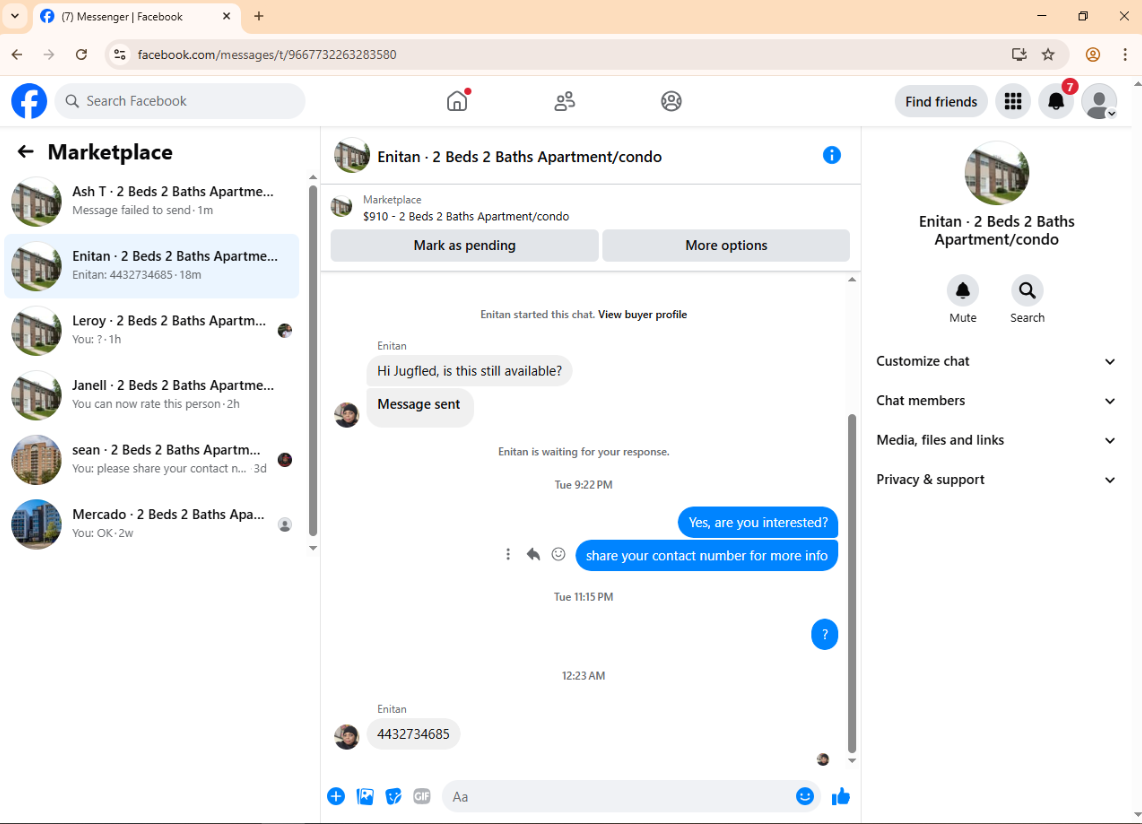The height and width of the screenshot is (824, 1142).
Task: Mute this conversation with bell icon
Action: [962, 291]
